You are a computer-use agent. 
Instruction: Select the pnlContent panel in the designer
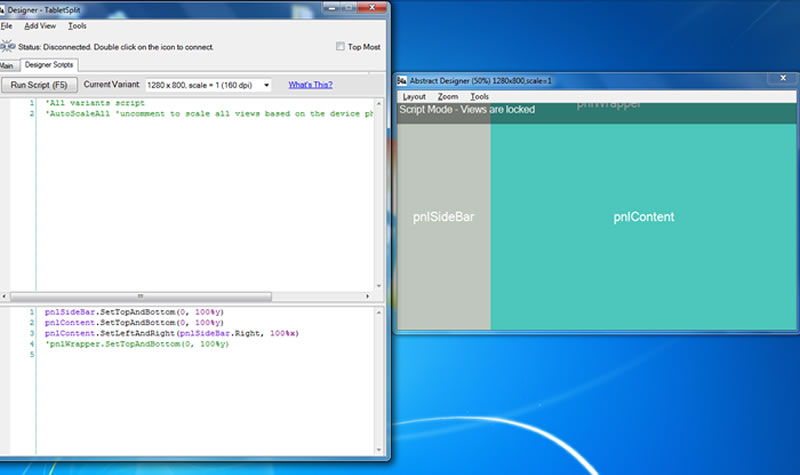click(x=644, y=217)
